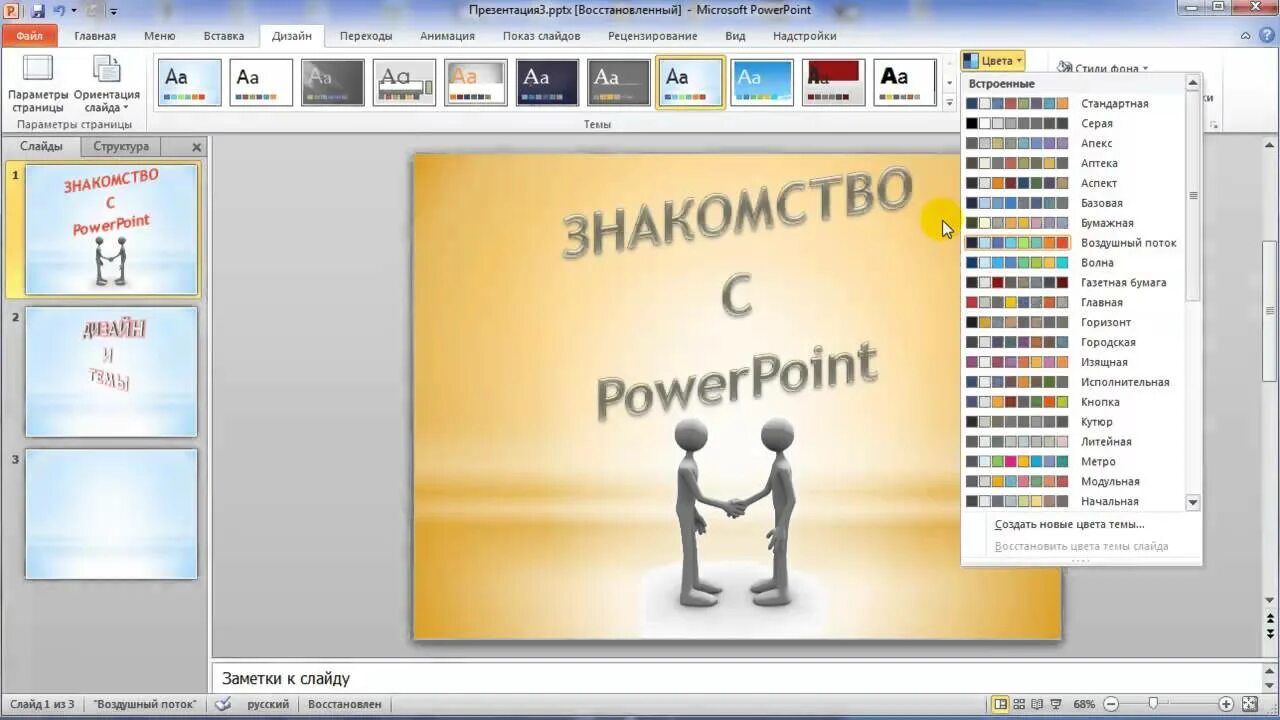
Task: Click the zoom slider handle
Action: coord(1153,704)
